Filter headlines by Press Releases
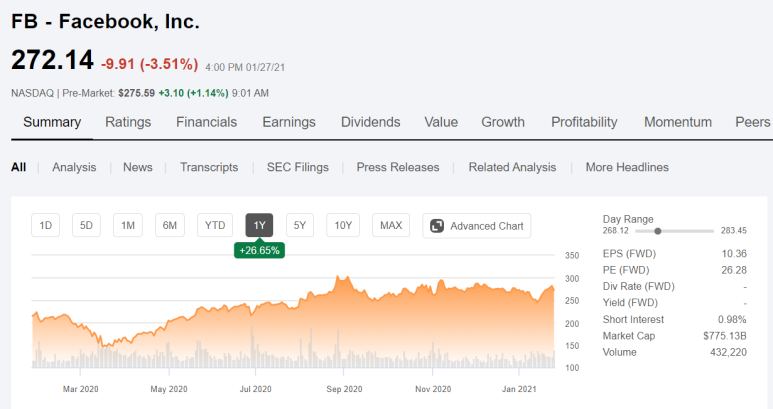773x409 pixels. 398,167
